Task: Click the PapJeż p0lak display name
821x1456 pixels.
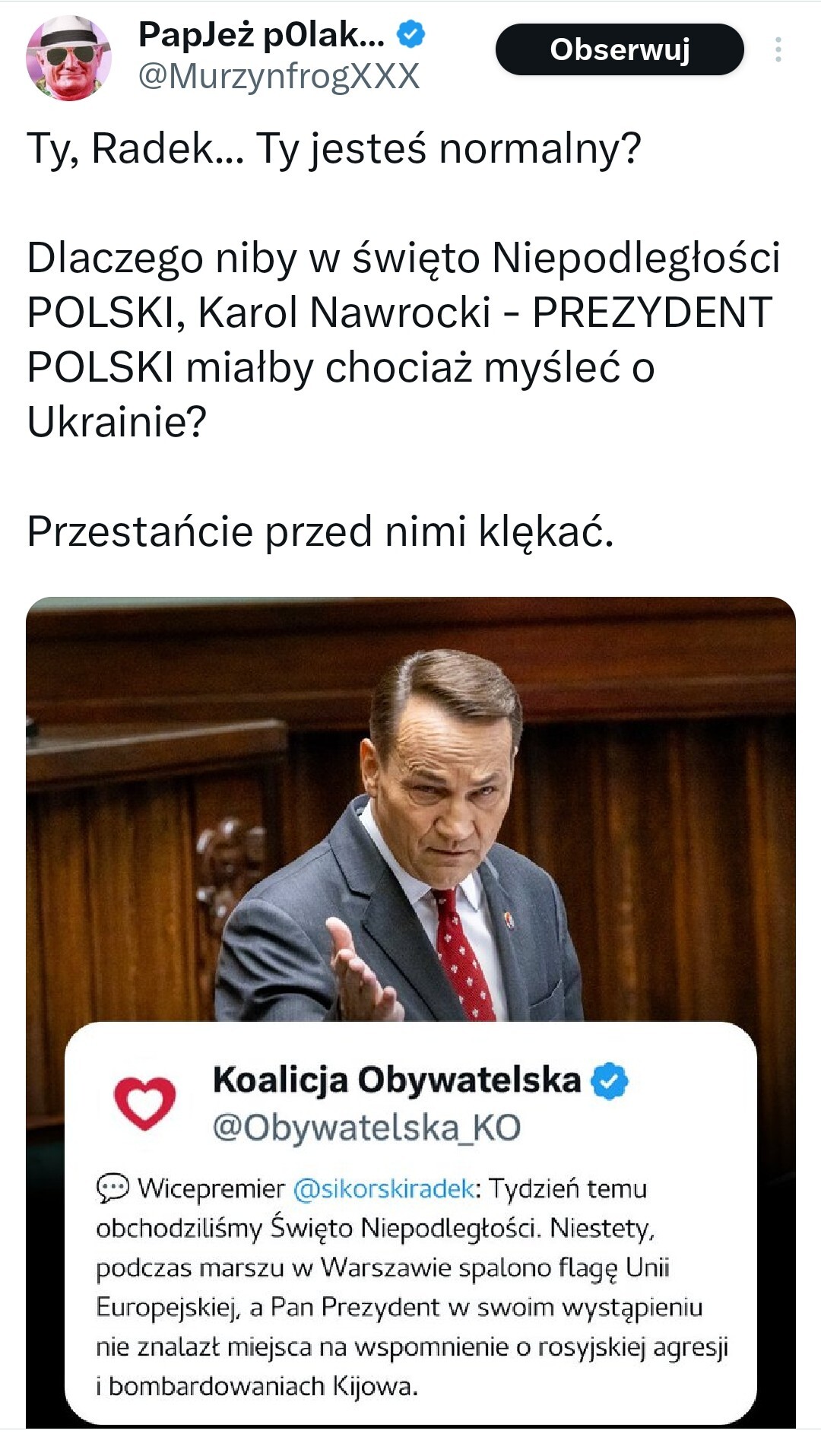Action: coord(261,34)
